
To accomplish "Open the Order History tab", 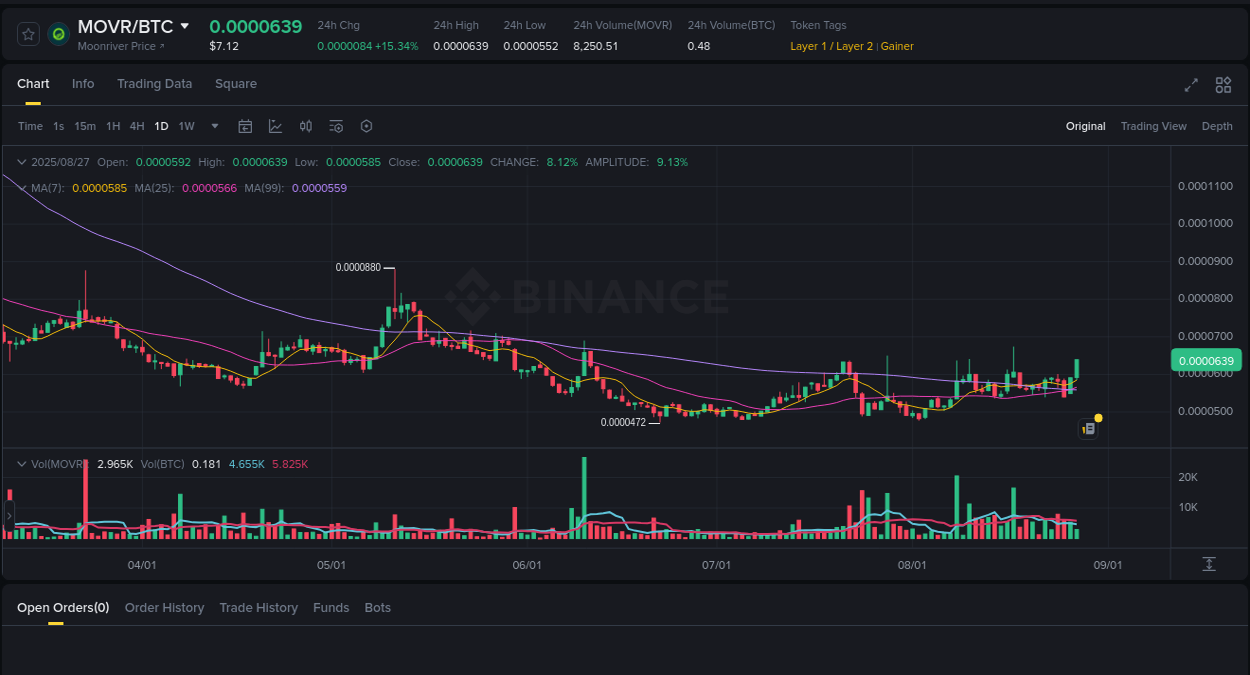I will (x=164, y=607).
